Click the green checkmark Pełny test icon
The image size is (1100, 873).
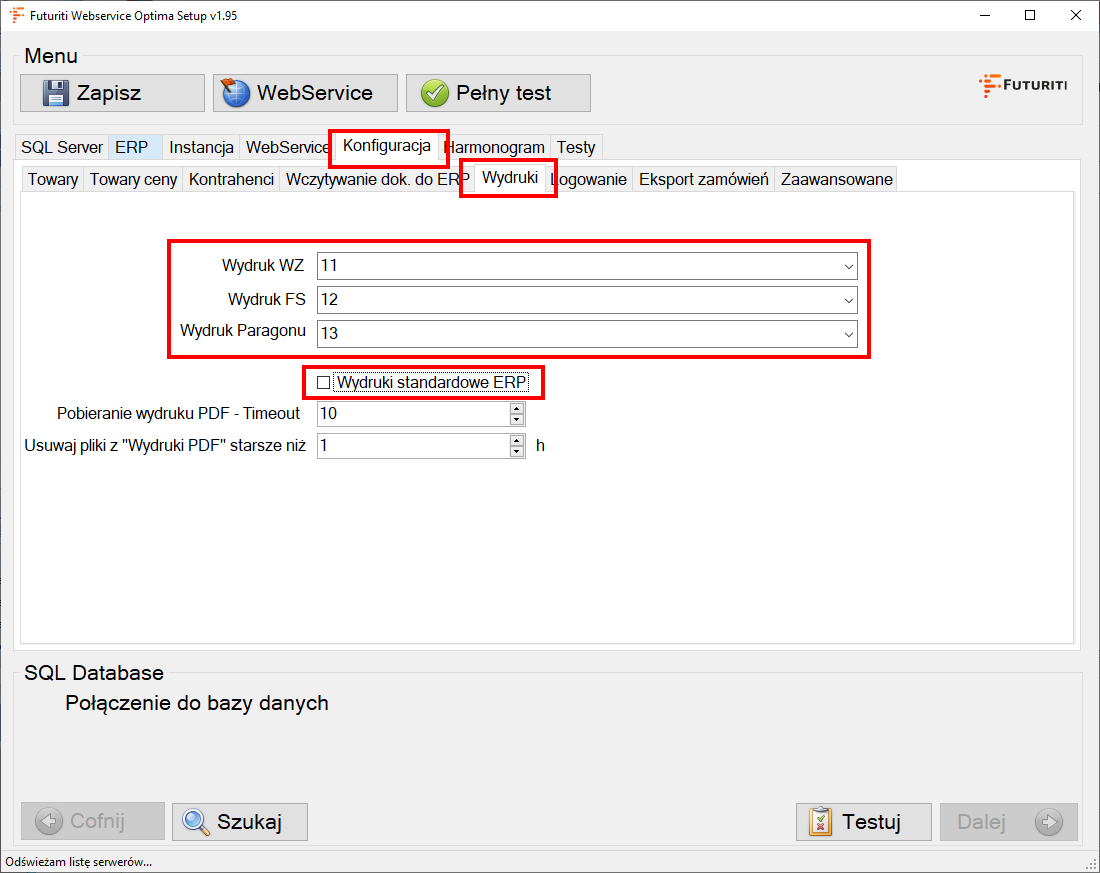pos(434,93)
